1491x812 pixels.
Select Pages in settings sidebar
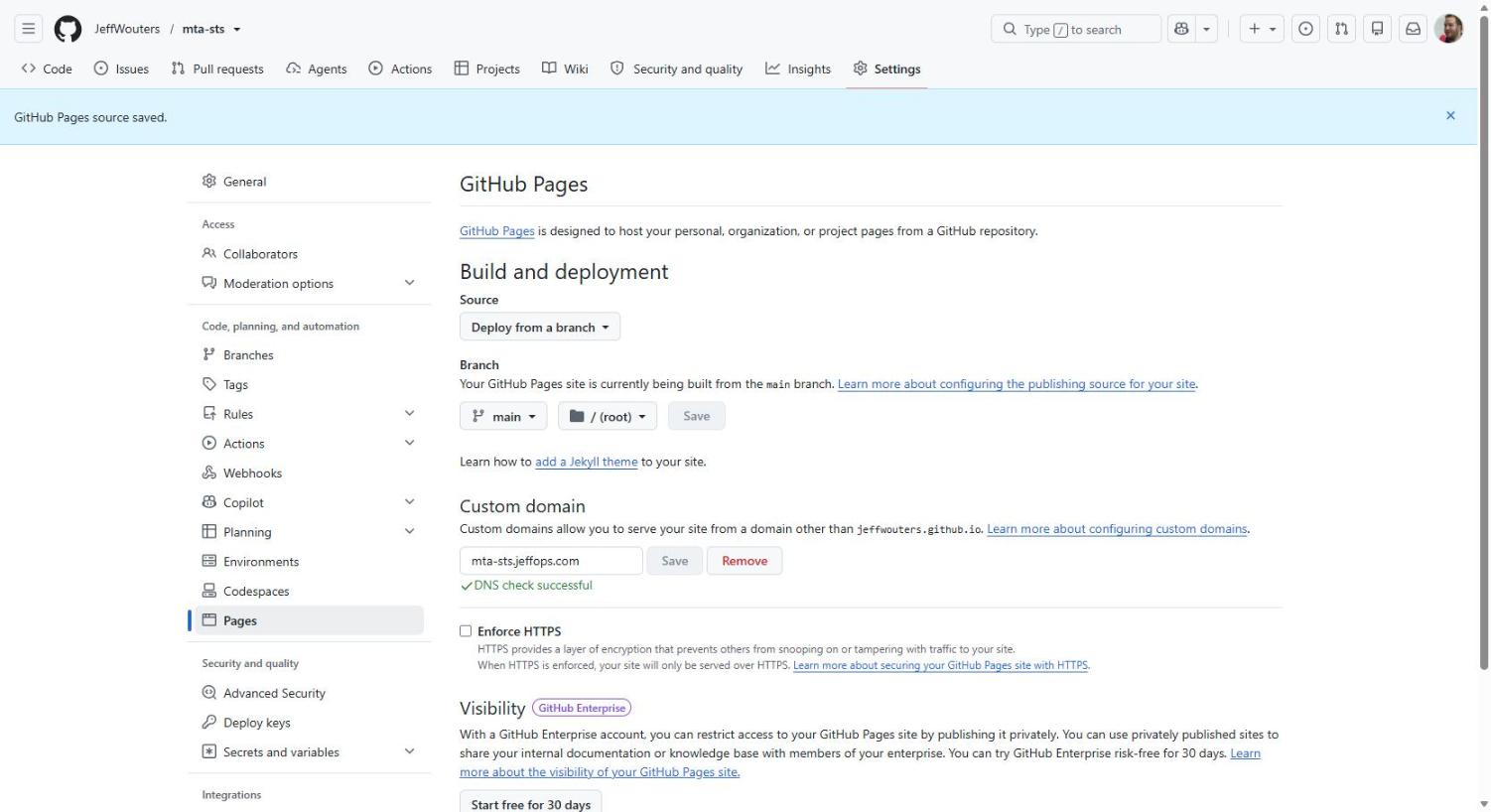pyautogui.click(x=309, y=620)
